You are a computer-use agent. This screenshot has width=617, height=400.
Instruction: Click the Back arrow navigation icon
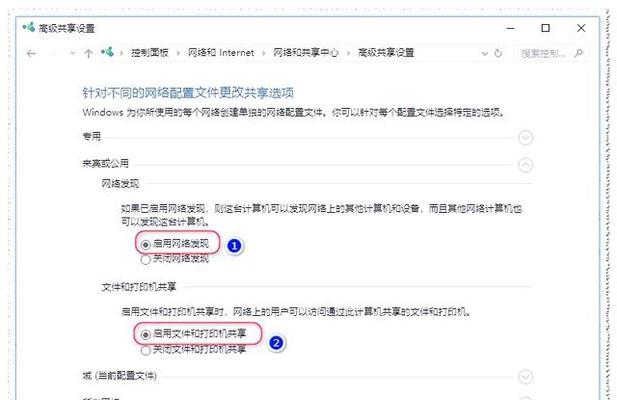(x=31, y=53)
